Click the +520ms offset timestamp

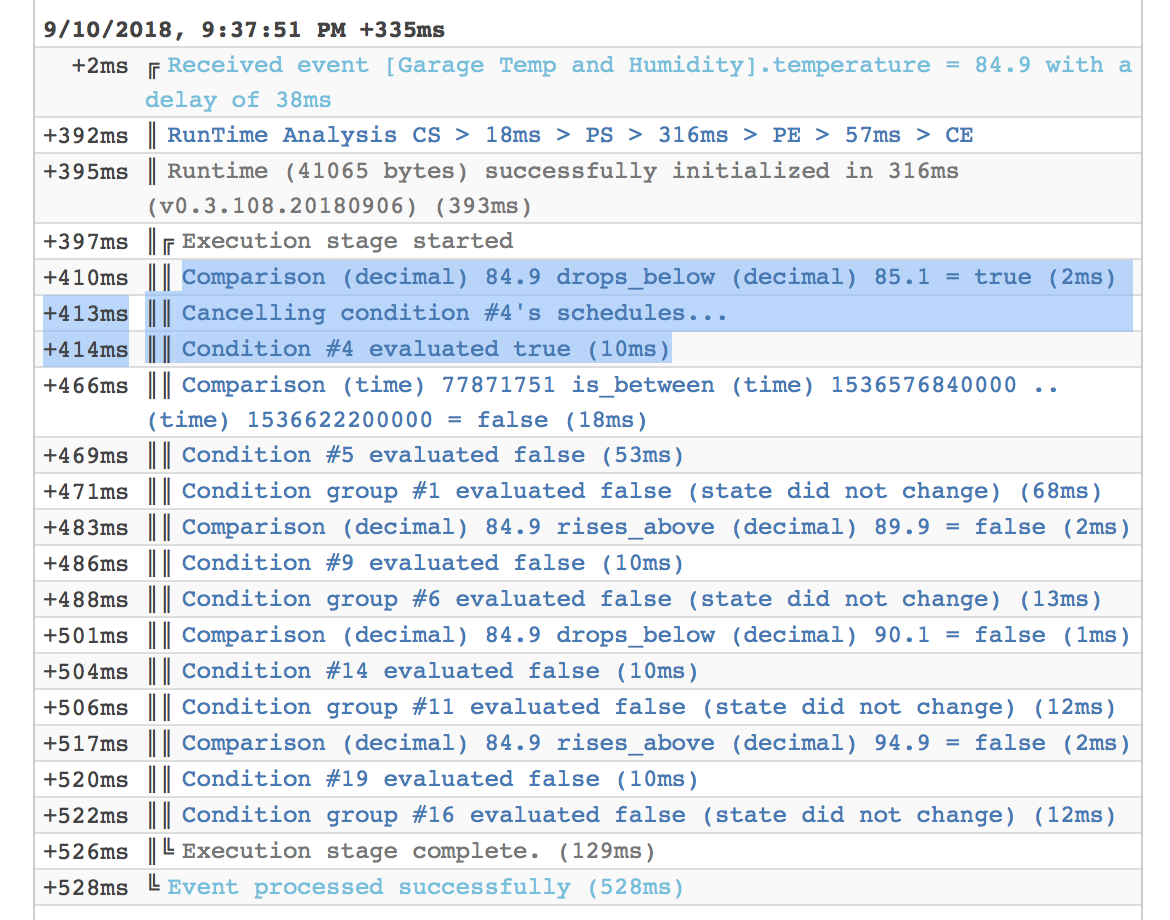pos(86,780)
